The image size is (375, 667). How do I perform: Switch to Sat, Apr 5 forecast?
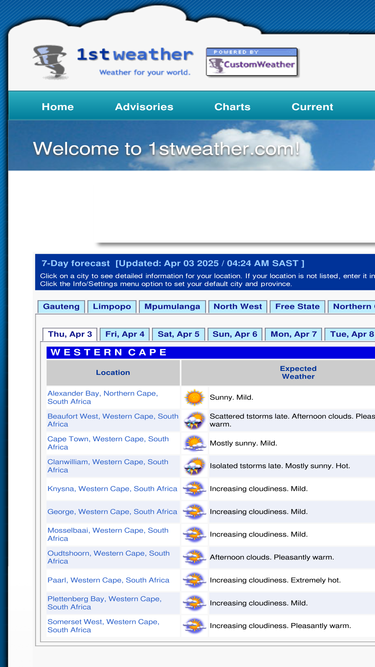point(179,334)
